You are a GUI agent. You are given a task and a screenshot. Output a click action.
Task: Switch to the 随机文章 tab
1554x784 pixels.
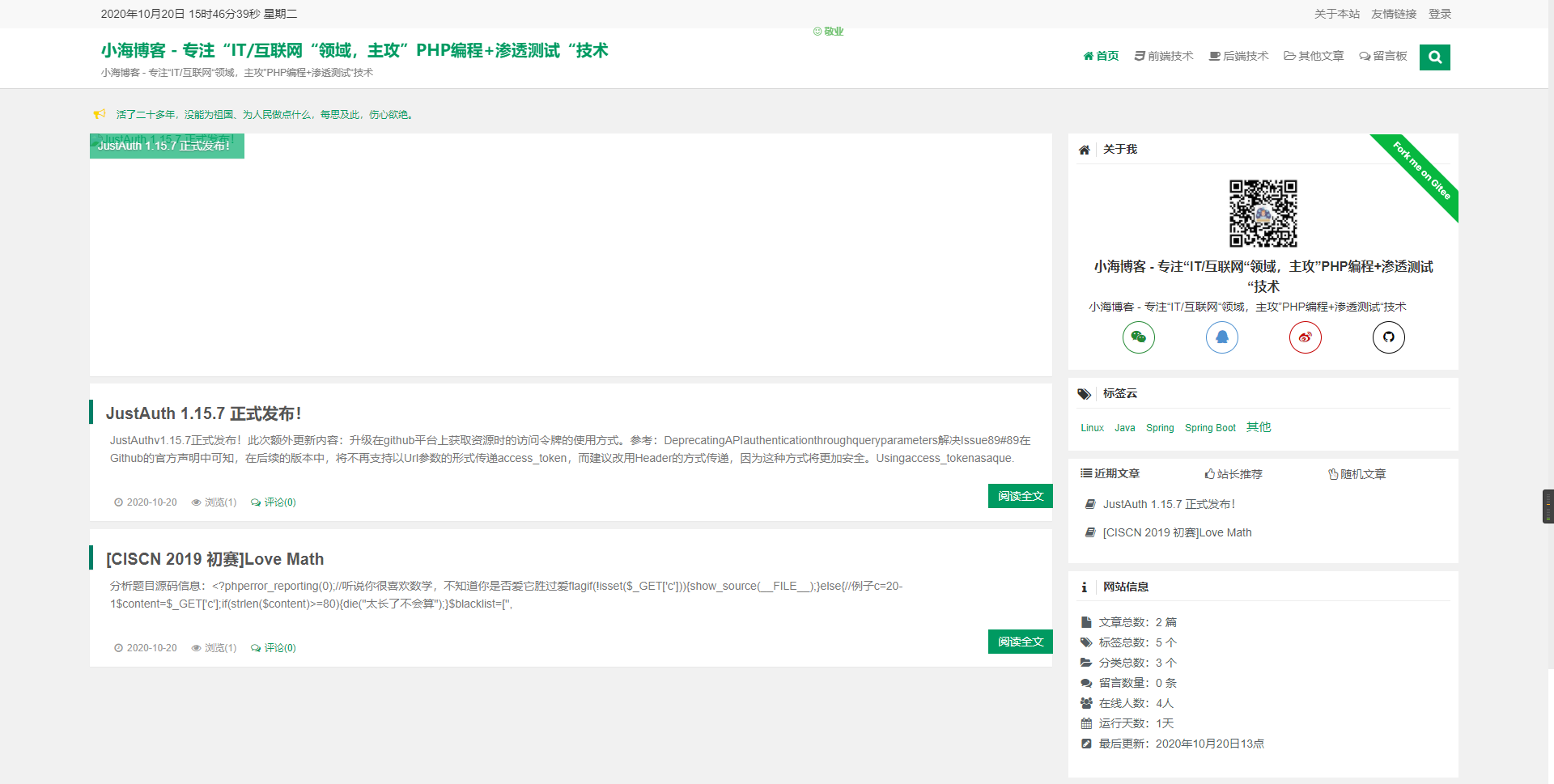pos(1357,474)
